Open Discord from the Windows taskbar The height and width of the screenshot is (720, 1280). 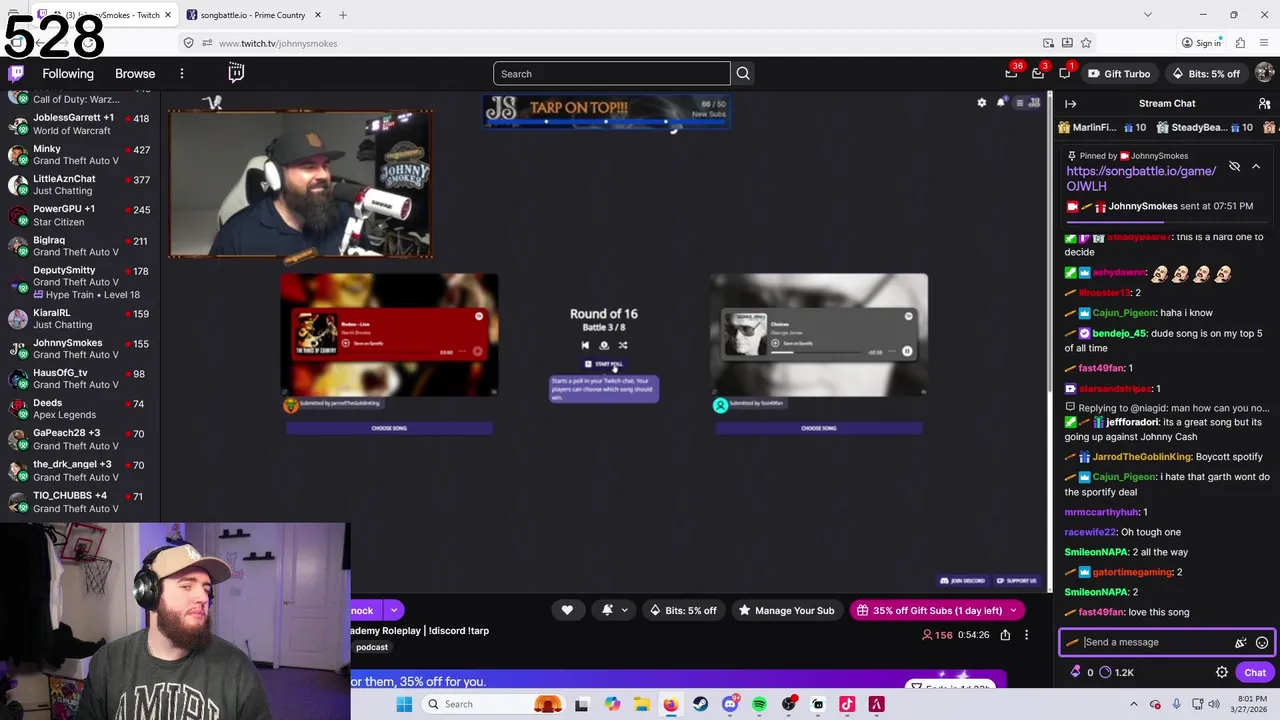coord(730,704)
